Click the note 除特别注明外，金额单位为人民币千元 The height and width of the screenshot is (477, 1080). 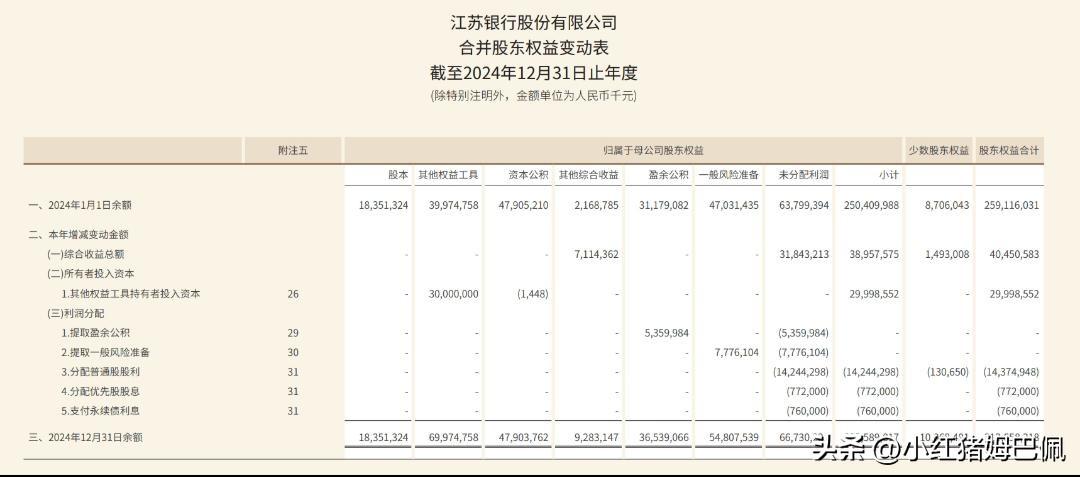pyautogui.click(x=534, y=96)
